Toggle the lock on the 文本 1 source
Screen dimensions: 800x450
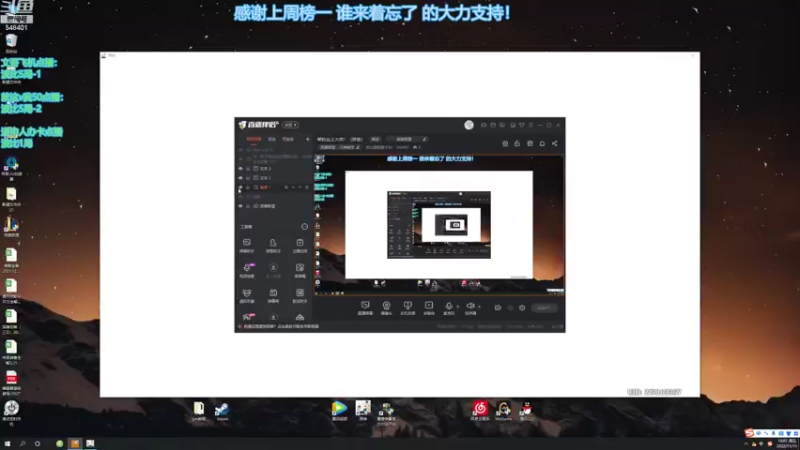point(248,178)
